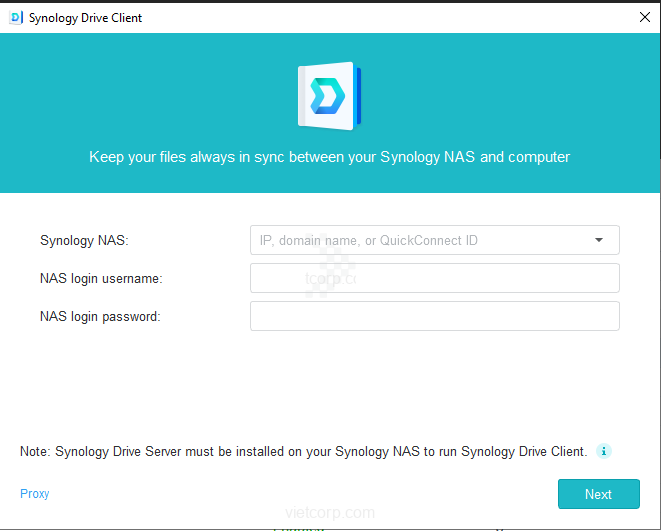Image resolution: width=661 pixels, height=531 pixels.
Task: Click the NAS login password field
Action: (x=434, y=316)
